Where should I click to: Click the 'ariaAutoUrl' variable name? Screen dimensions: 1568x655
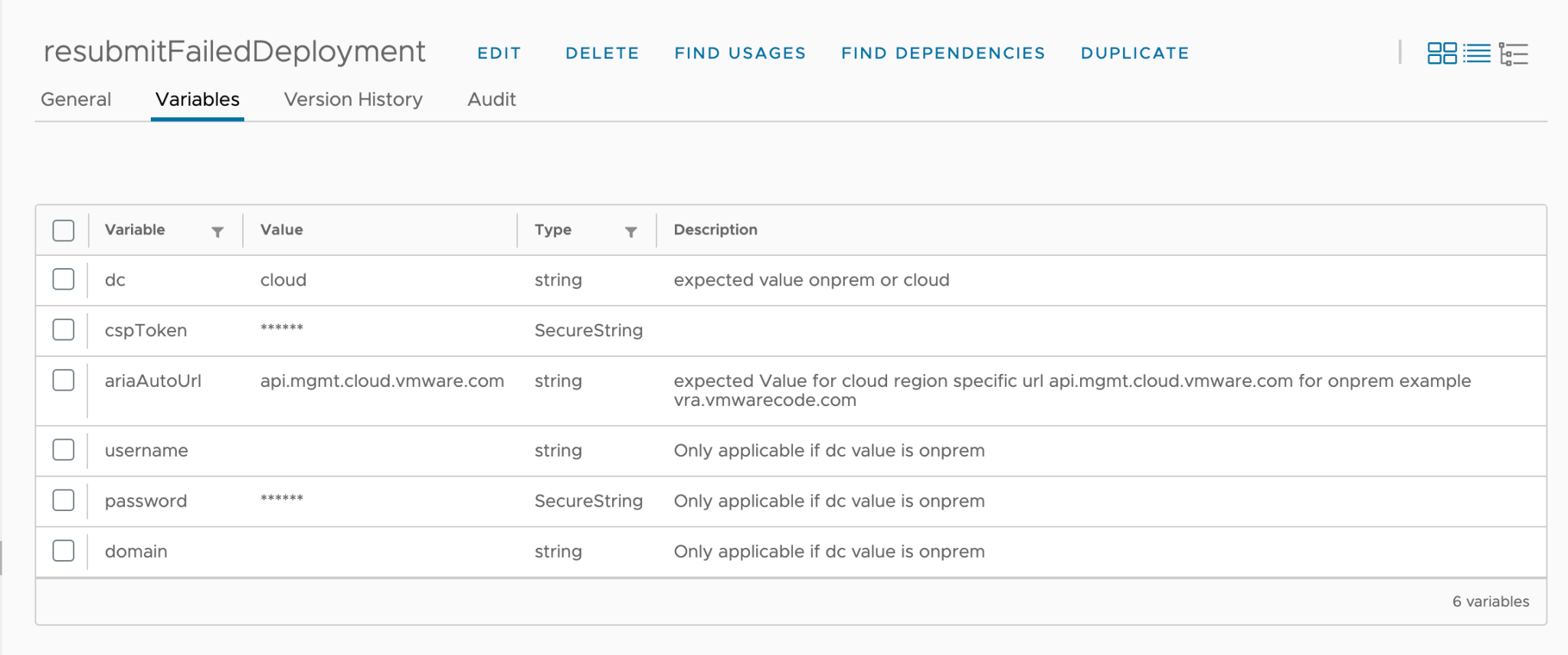pyautogui.click(x=153, y=382)
